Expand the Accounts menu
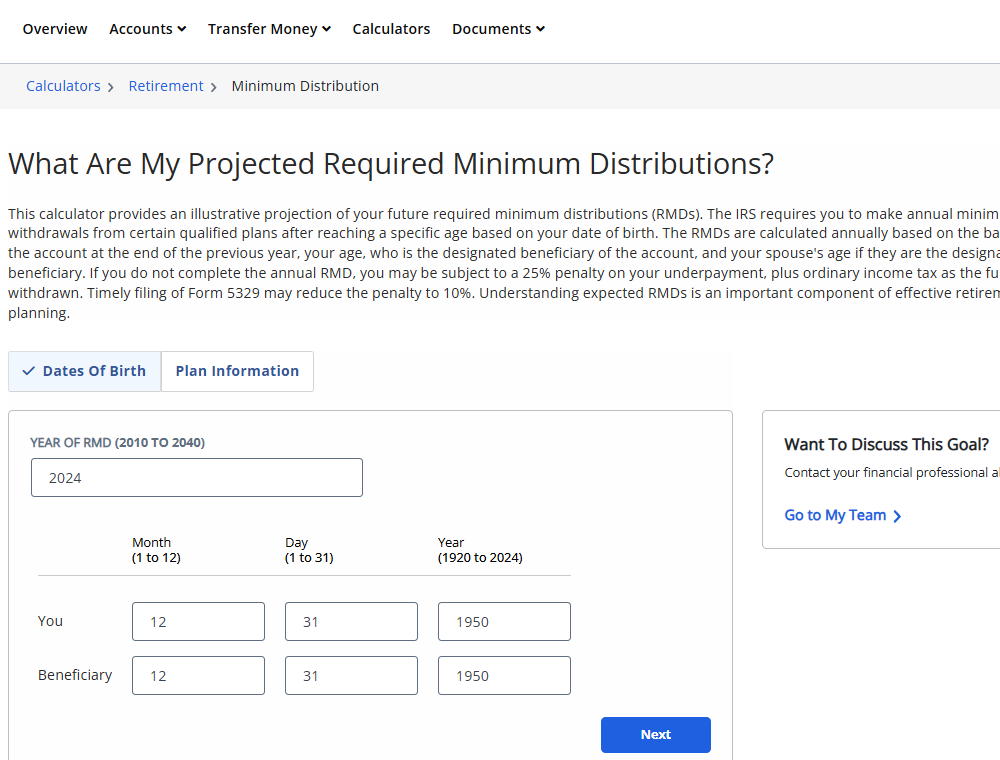 coord(147,29)
